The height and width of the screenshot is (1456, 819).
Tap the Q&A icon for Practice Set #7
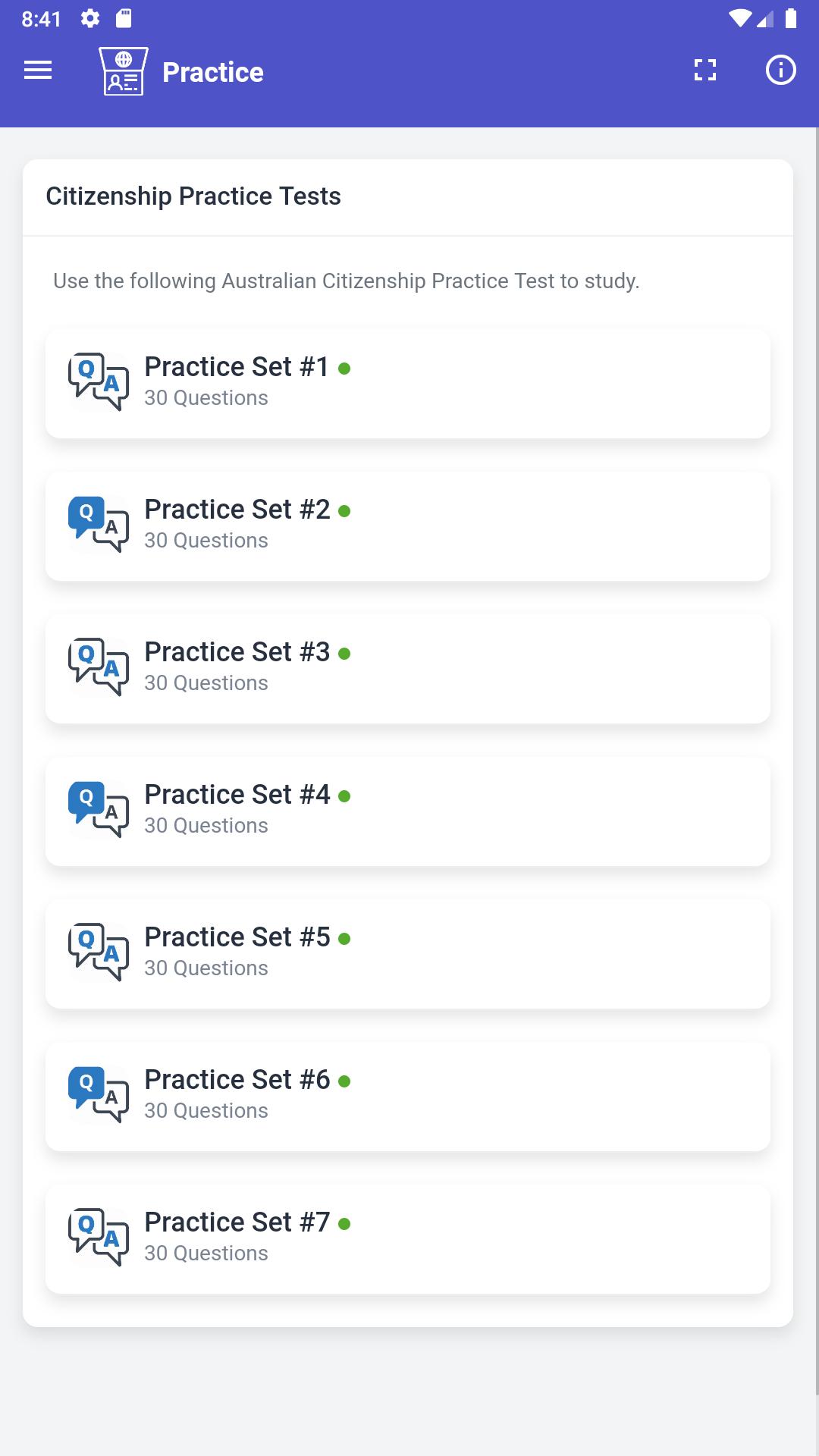click(x=99, y=1237)
